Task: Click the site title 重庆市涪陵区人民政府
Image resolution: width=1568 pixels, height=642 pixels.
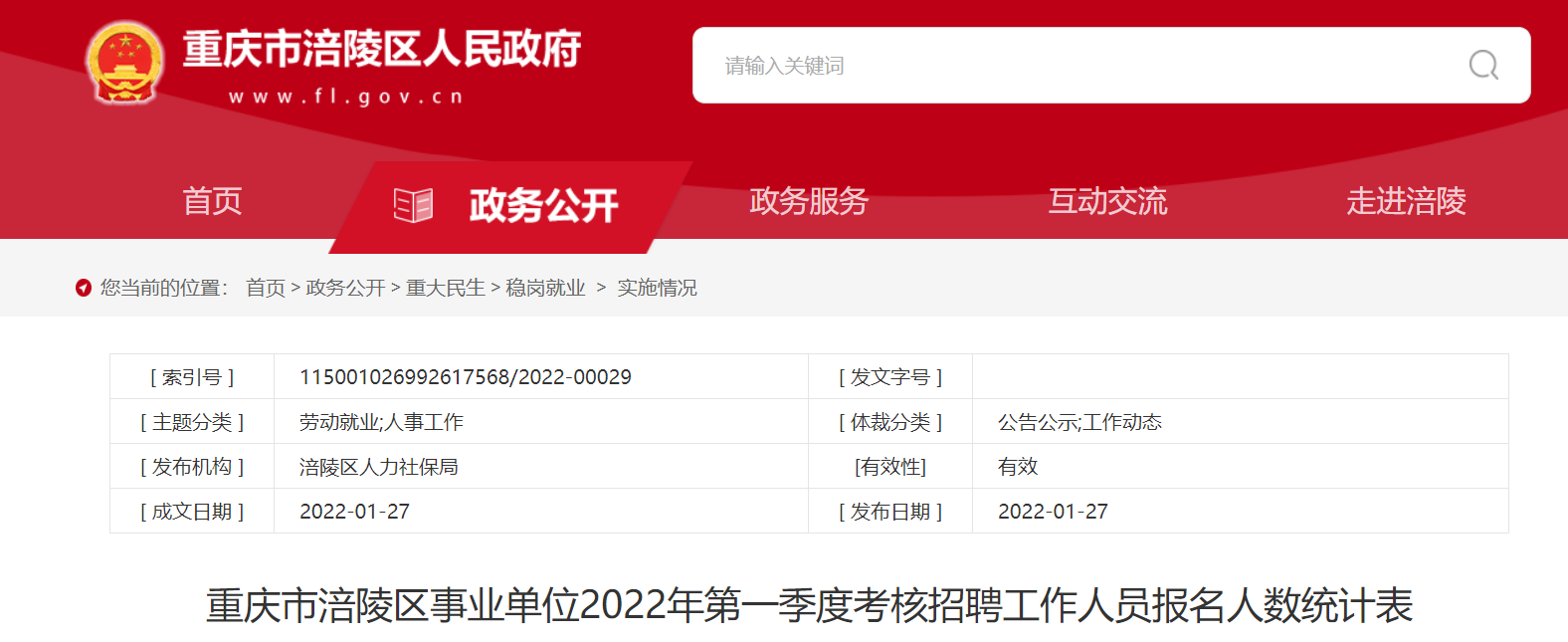Action: (382, 49)
